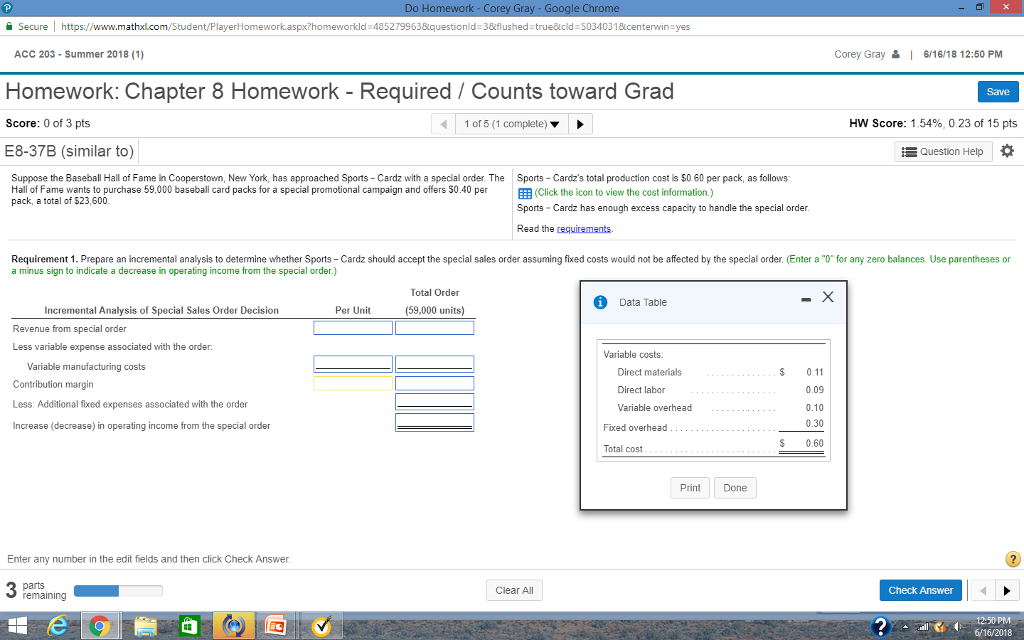Click Check Answer
1024x640 pixels.
(920, 590)
